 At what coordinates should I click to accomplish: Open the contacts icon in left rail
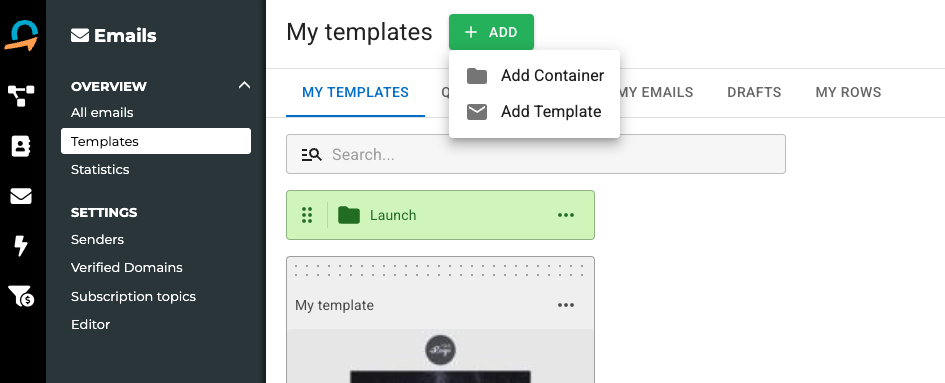coord(21,146)
